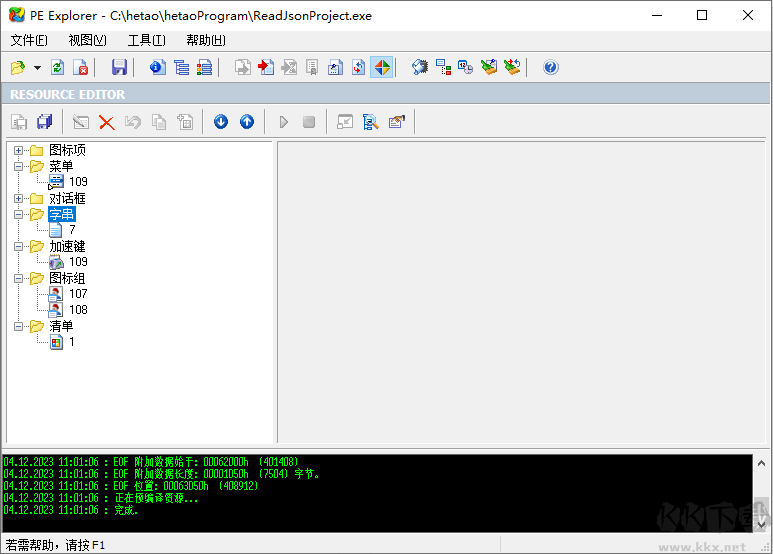773x554 pixels.
Task: Expand the 图标项 folder node
Action: 19,150
